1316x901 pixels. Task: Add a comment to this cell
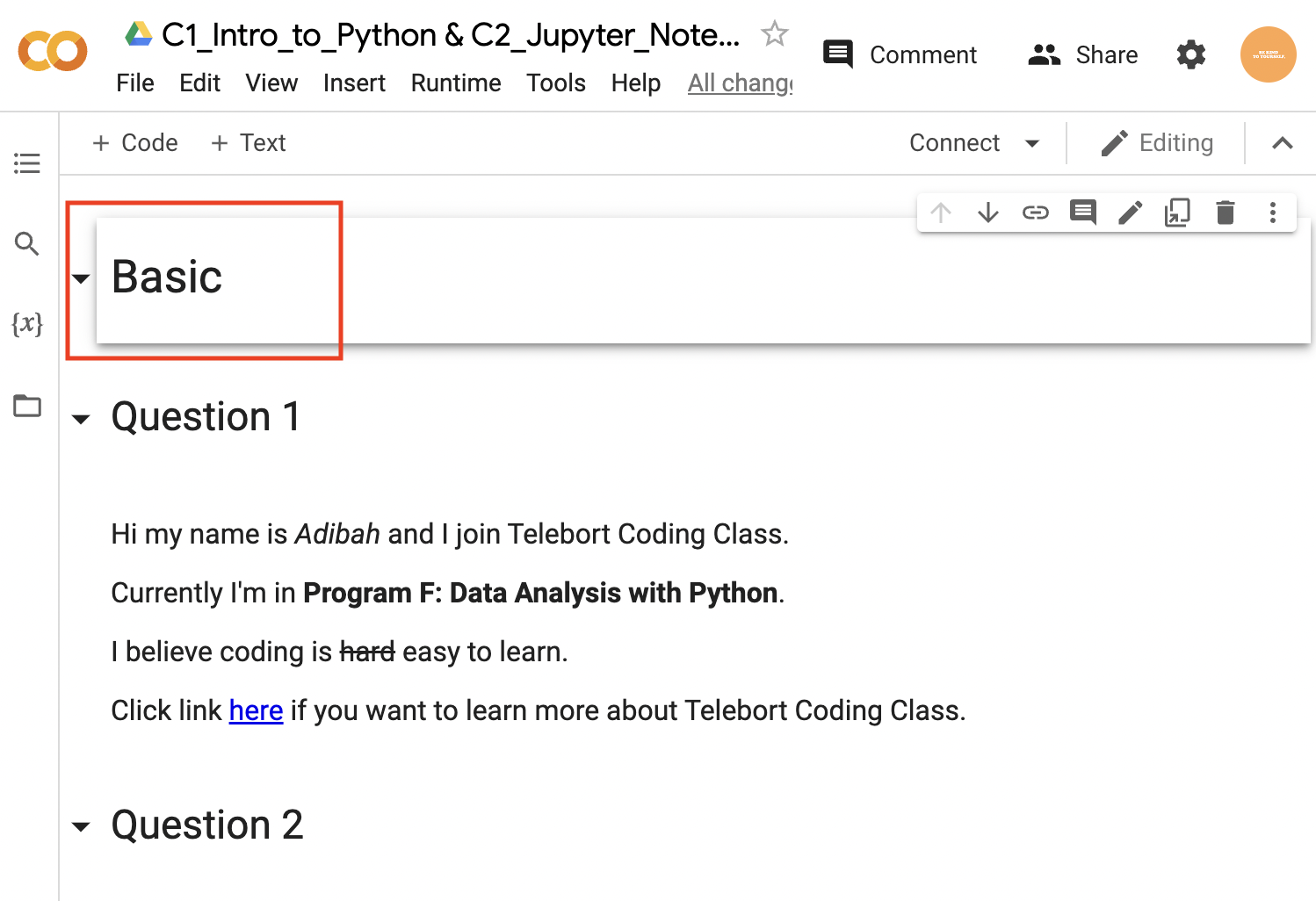1082,213
